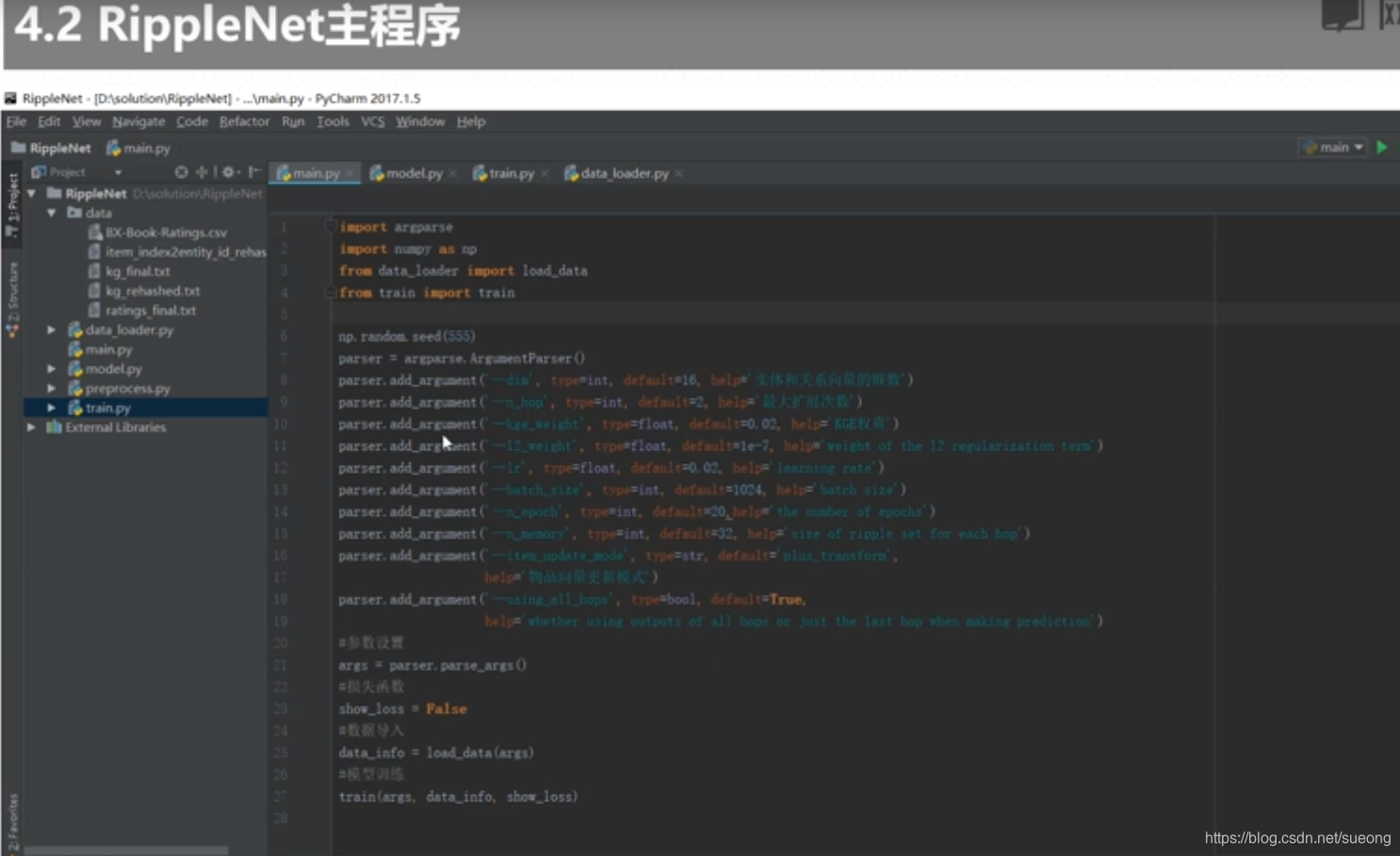
Task: Open the Run menu
Action: pos(293,121)
